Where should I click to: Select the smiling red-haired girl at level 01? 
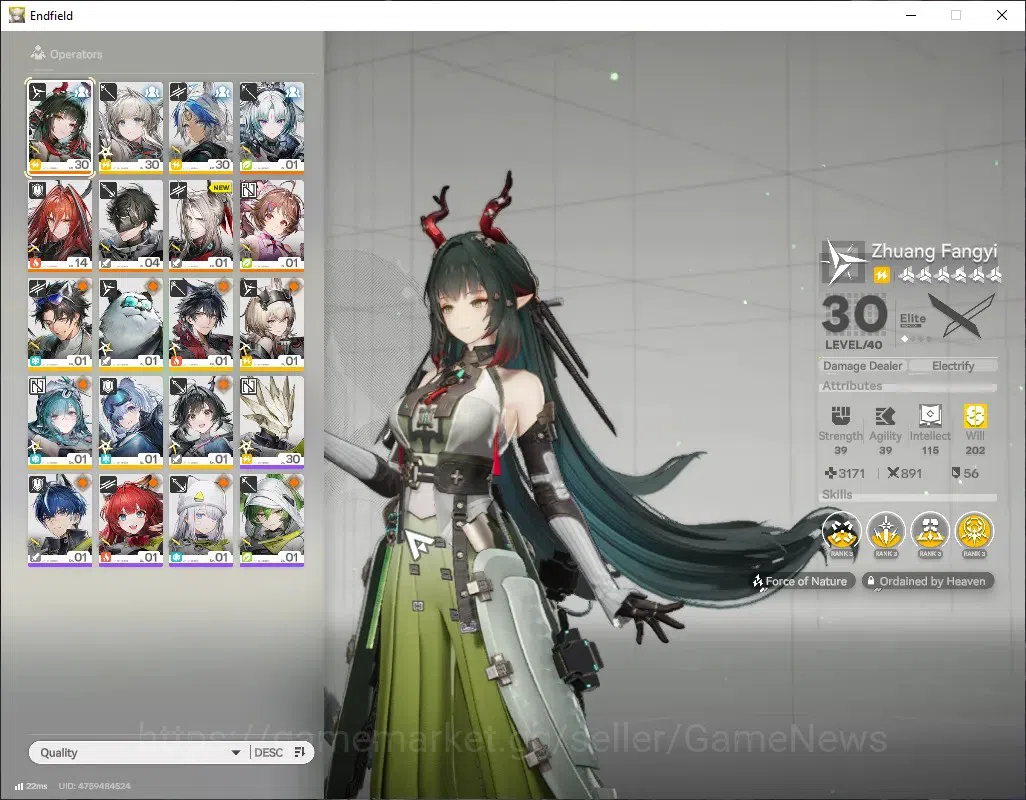point(131,520)
